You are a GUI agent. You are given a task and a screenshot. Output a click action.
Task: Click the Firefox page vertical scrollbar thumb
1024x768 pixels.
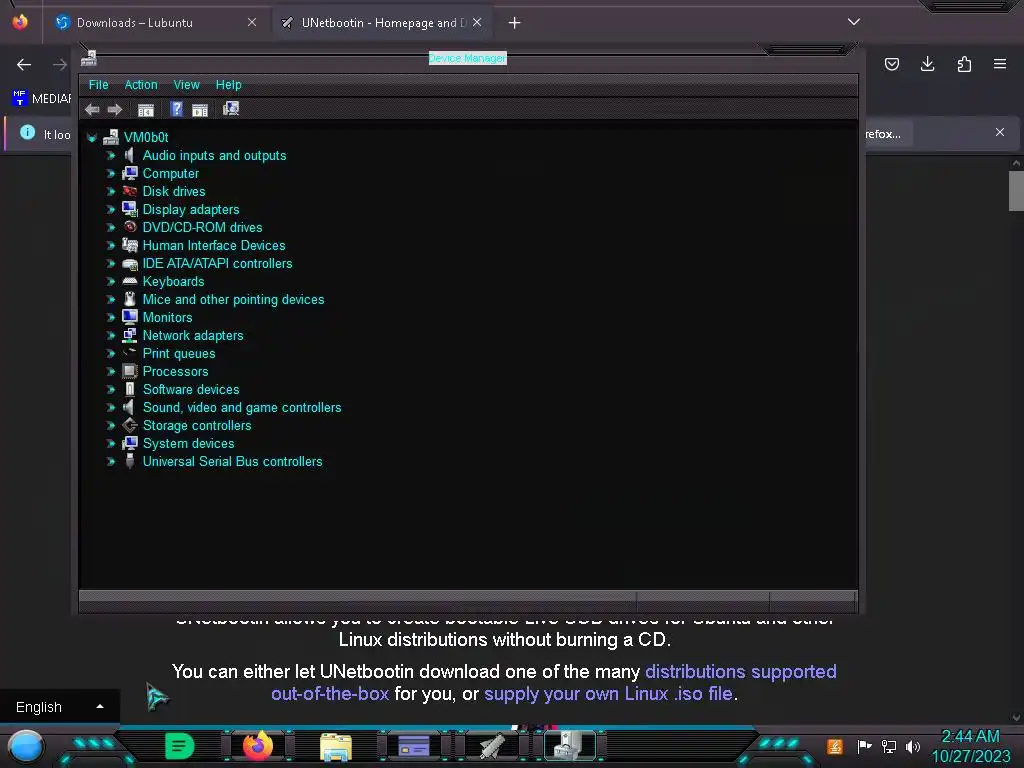coord(1016,190)
